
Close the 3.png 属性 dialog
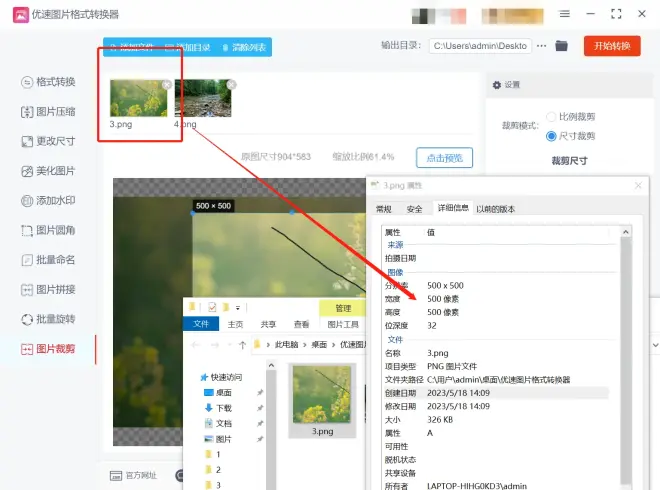(638, 185)
